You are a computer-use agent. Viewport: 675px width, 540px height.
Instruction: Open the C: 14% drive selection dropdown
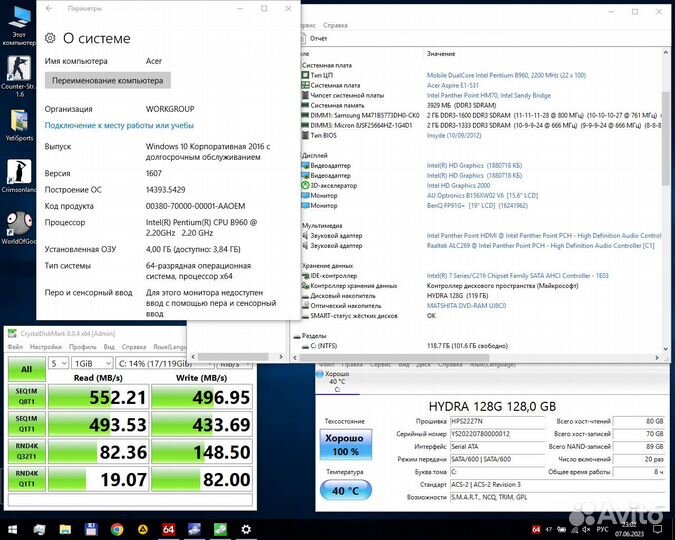pos(165,363)
